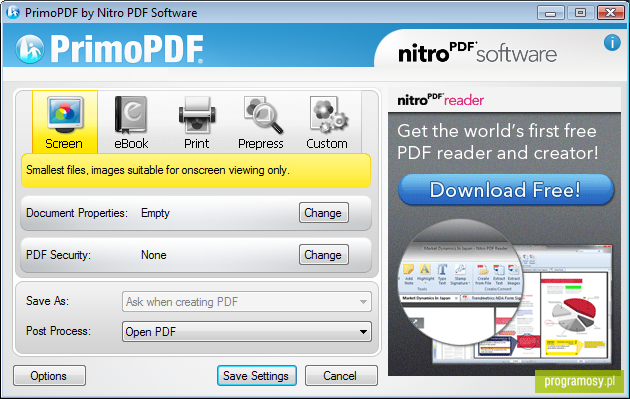This screenshot has width=630, height=399.
Task: Click the 'Smallest files' description text
Action: [x=158, y=170]
